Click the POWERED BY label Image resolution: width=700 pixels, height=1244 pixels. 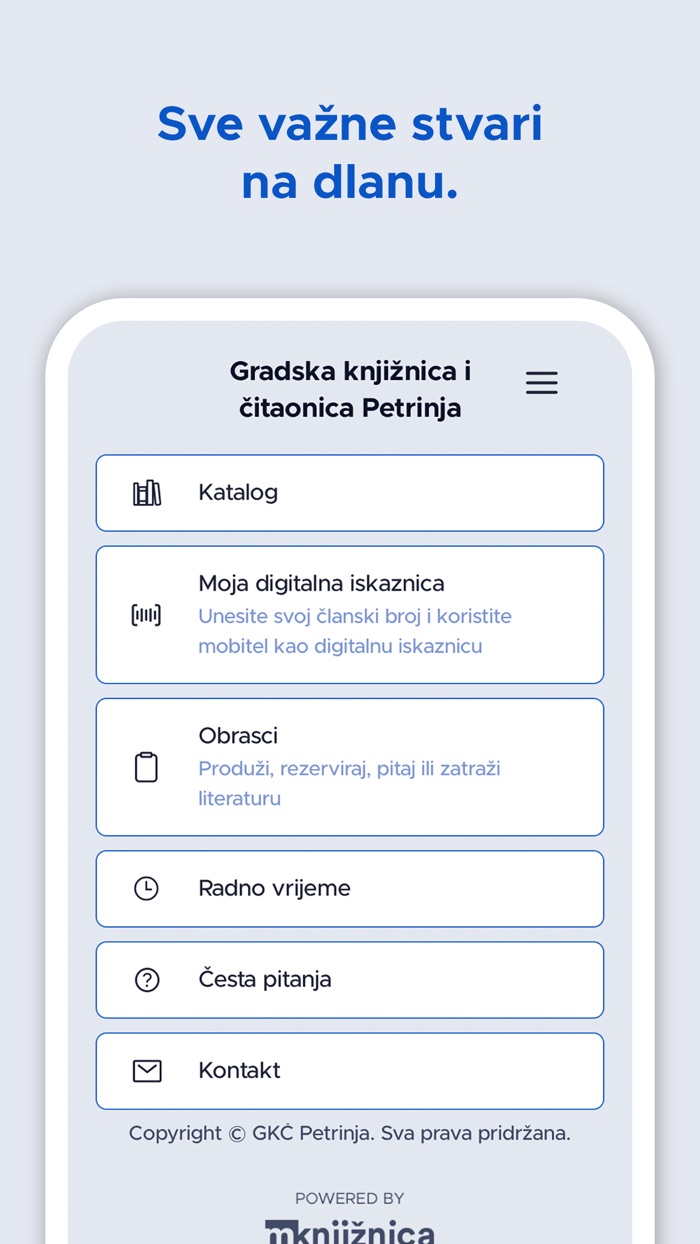pos(349,1198)
